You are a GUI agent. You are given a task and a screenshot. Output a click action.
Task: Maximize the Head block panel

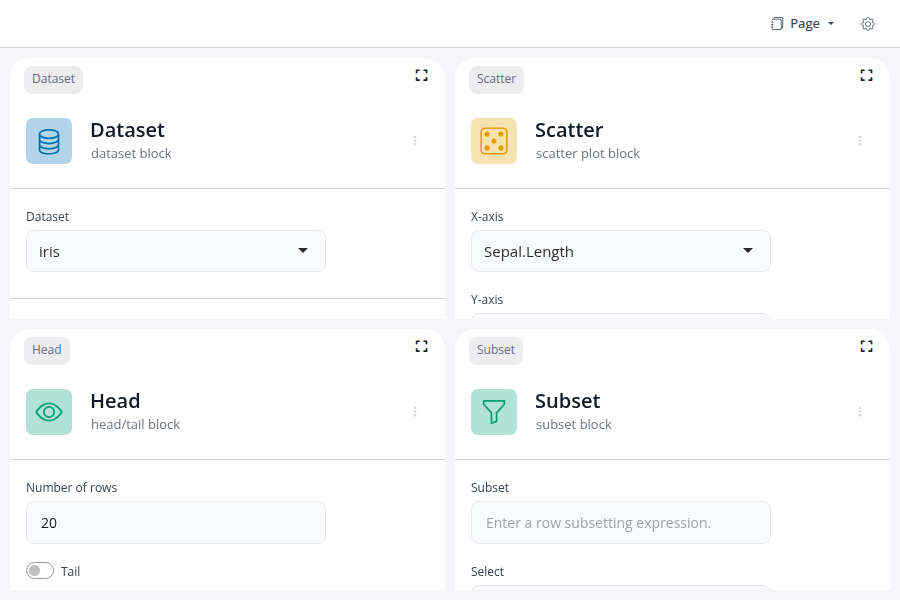coord(421,346)
